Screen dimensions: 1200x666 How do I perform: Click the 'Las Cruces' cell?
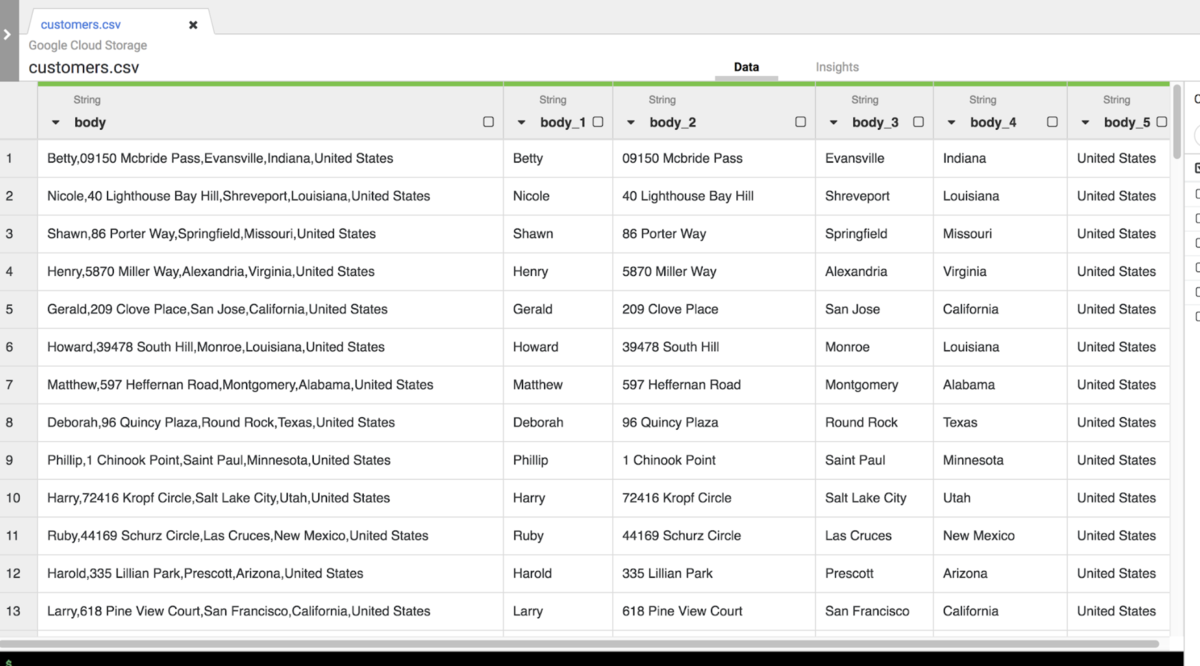pyautogui.click(x=874, y=536)
